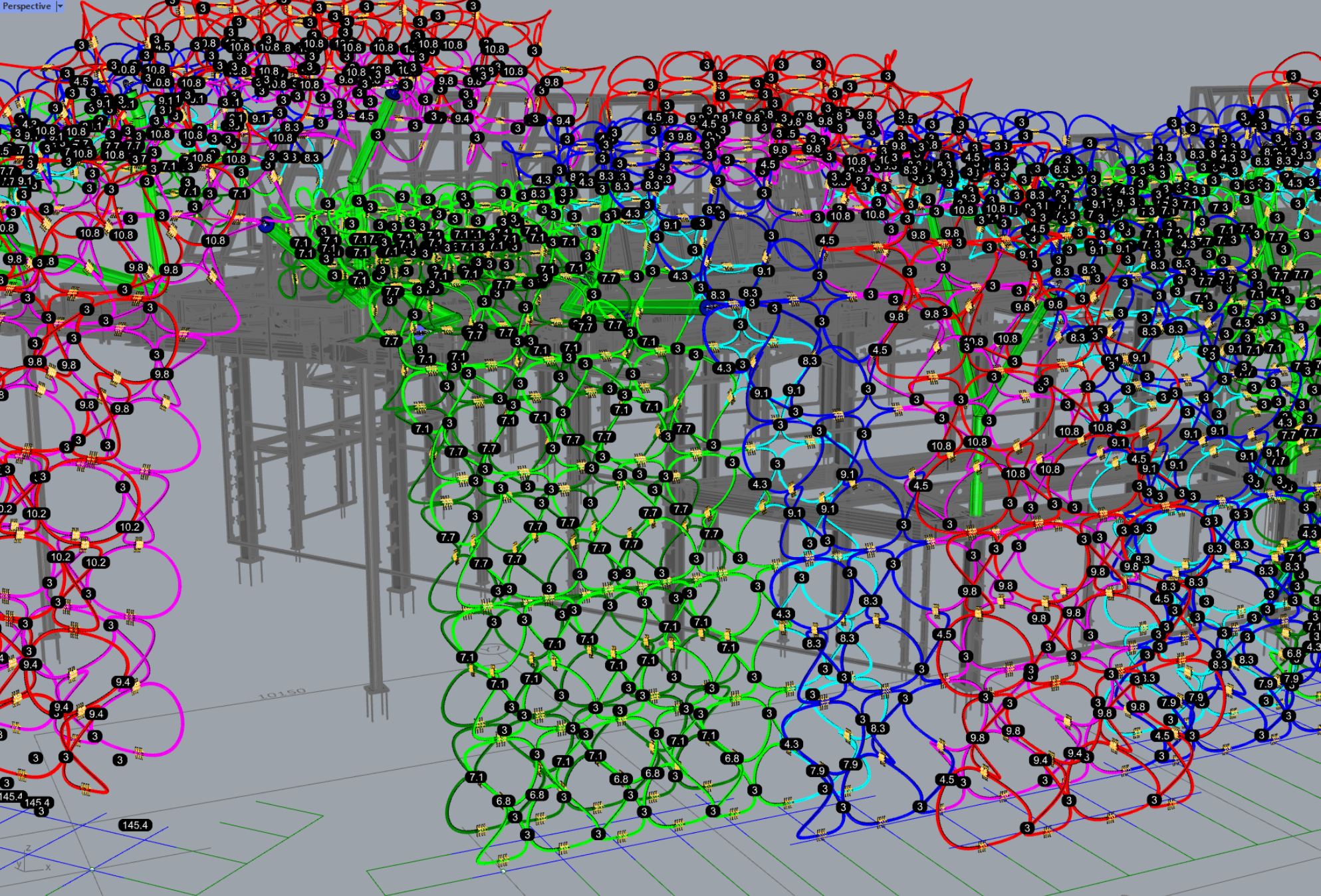This screenshot has width=1321, height=896.
Task: Click the grid origin point marker
Action: click(x=92, y=869)
